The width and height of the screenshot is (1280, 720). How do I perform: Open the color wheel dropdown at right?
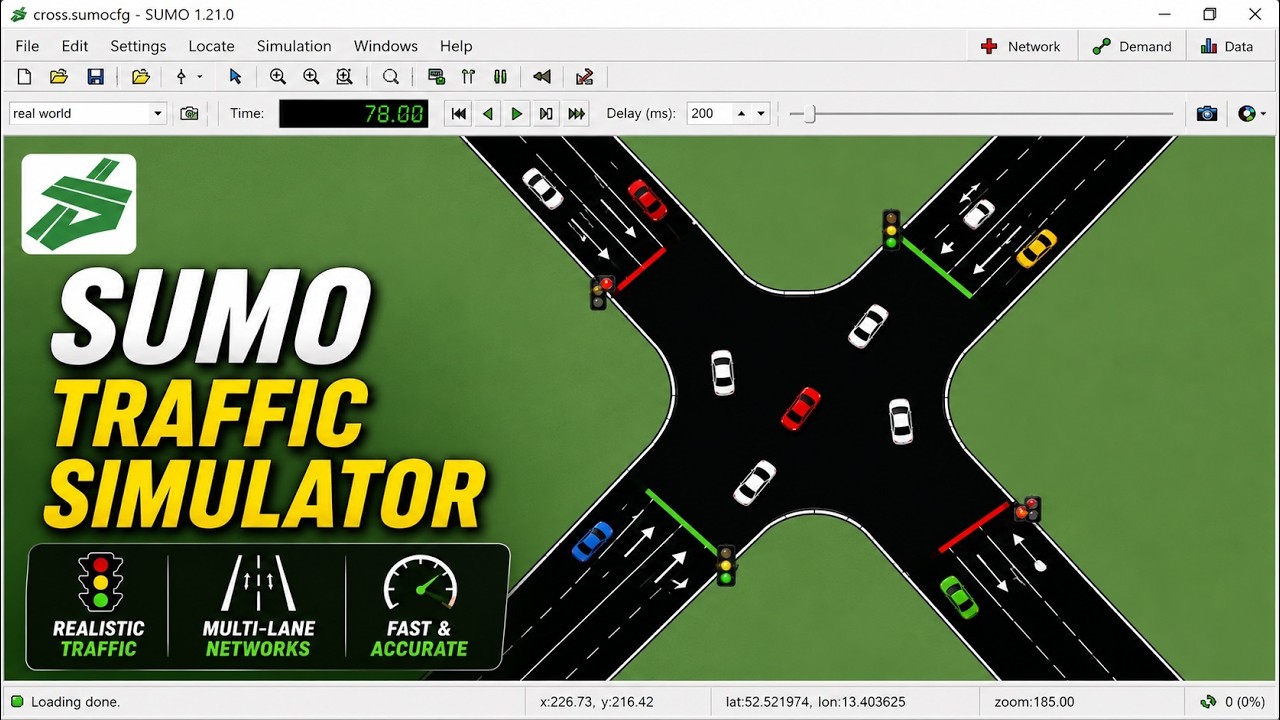tap(1251, 114)
